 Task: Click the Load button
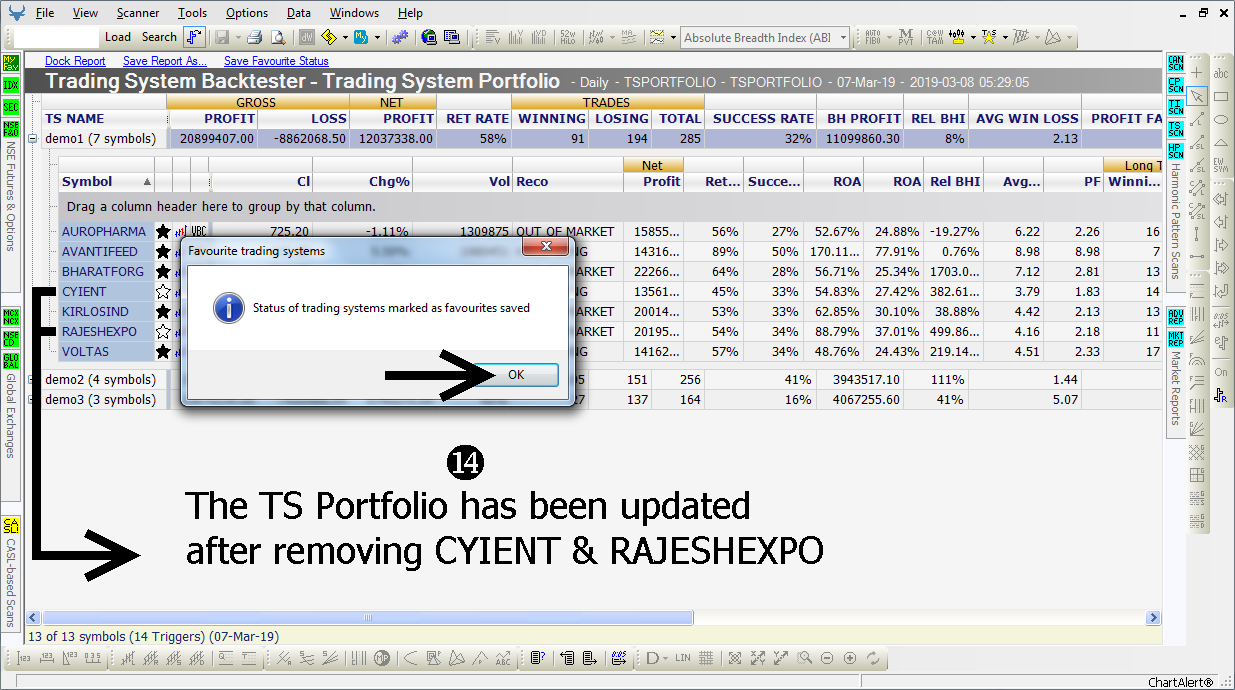pyautogui.click(x=118, y=37)
